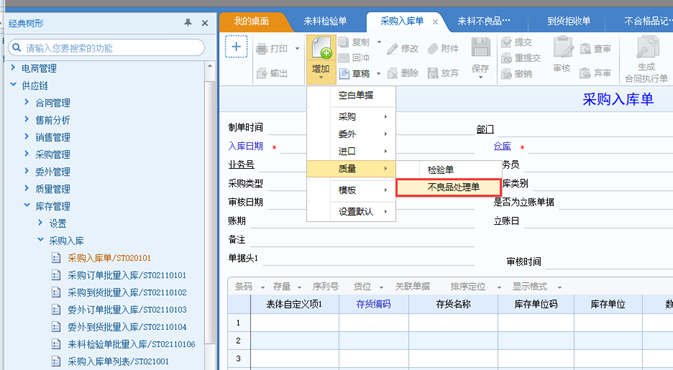The height and width of the screenshot is (370, 673).
Task: Expand the 销售管理 tree node
Action: (x=27, y=136)
